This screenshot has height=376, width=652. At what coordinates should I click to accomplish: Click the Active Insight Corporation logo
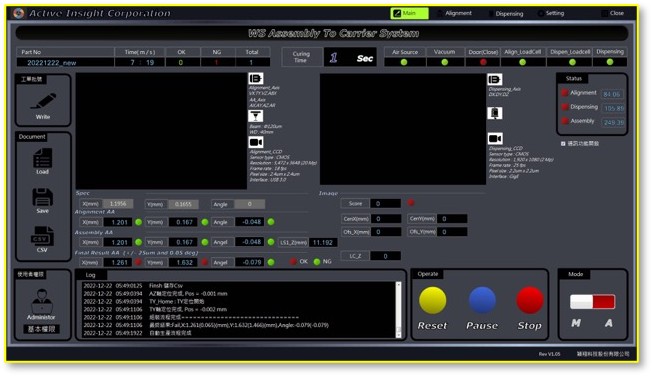[x=19, y=13]
